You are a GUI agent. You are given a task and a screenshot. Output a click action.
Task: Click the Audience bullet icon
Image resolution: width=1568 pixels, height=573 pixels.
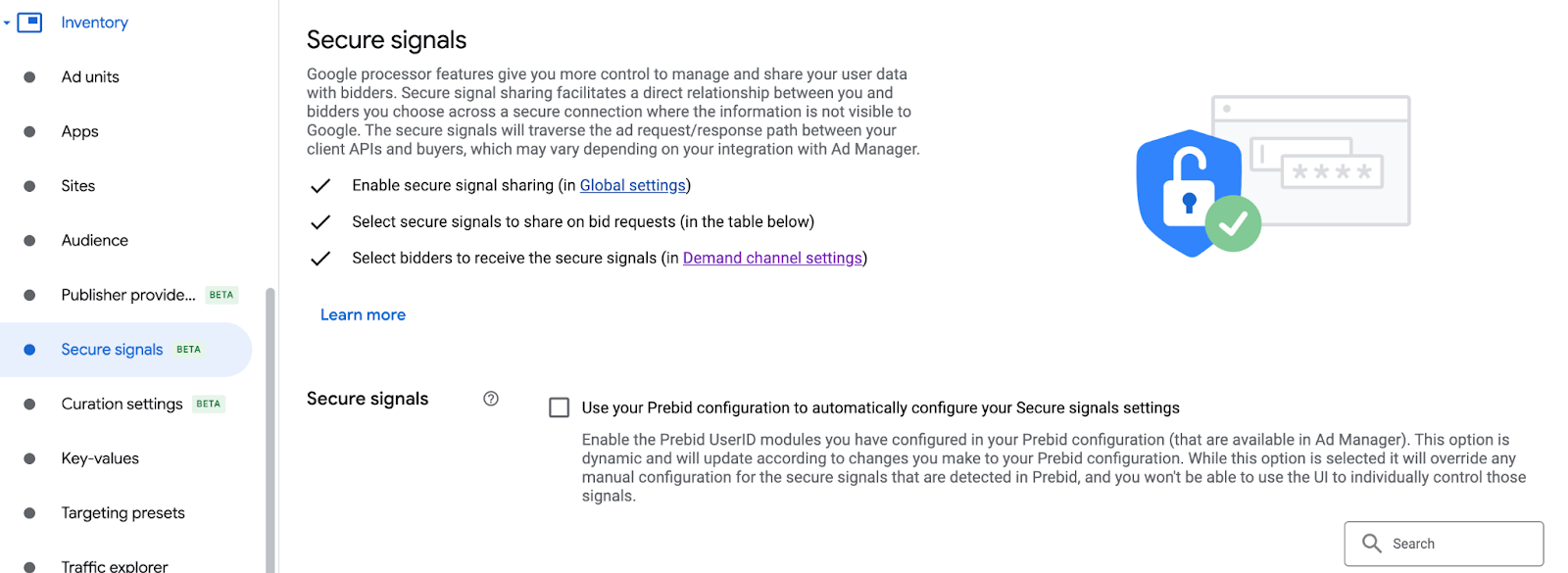(x=29, y=241)
